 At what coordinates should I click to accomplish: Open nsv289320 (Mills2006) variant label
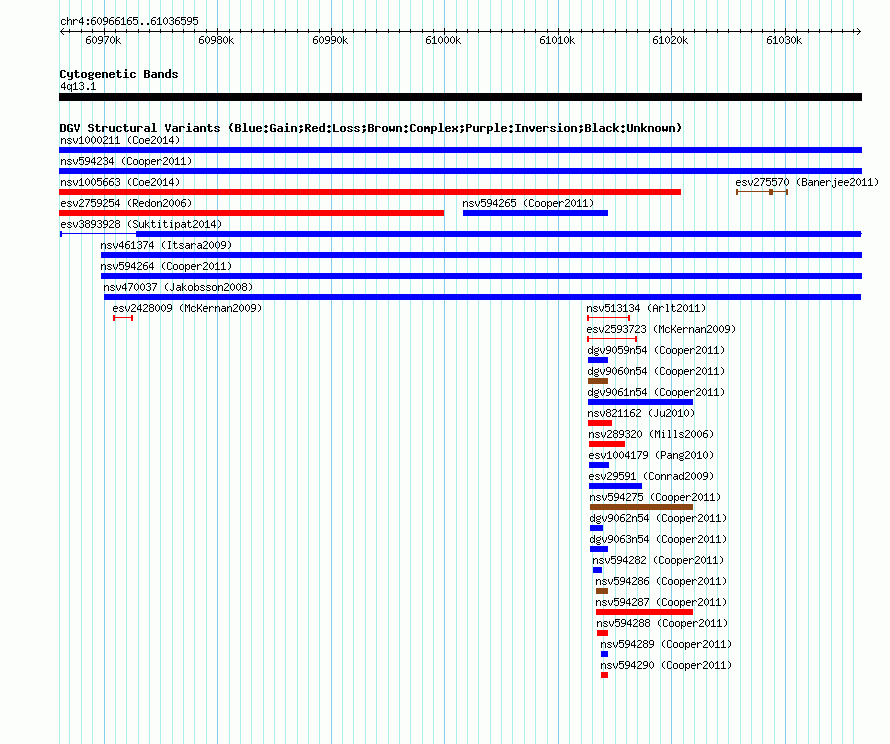pyautogui.click(x=652, y=434)
